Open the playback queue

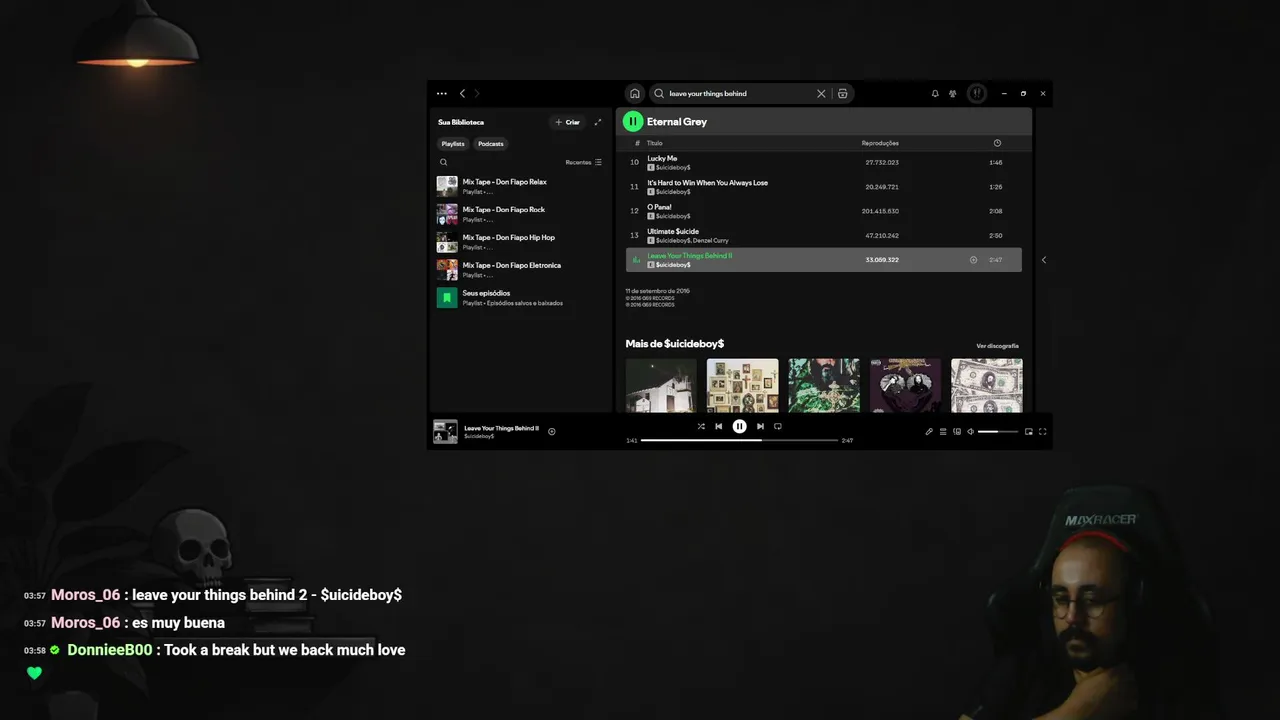(943, 432)
